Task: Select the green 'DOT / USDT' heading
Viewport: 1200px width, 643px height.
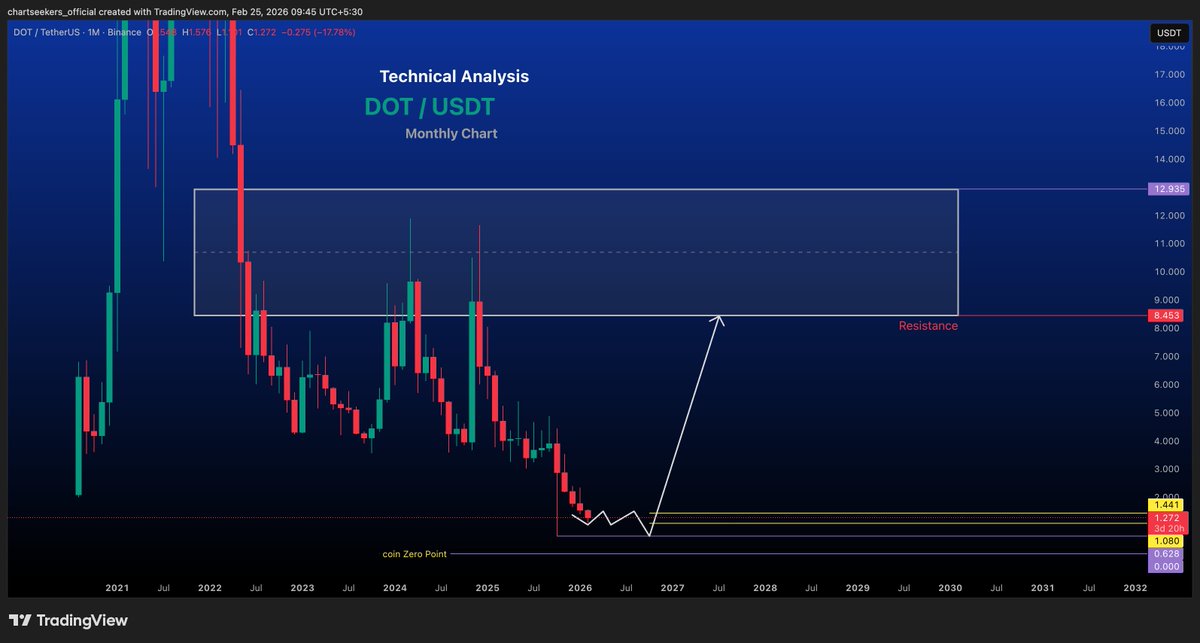Action: pyautogui.click(x=429, y=107)
